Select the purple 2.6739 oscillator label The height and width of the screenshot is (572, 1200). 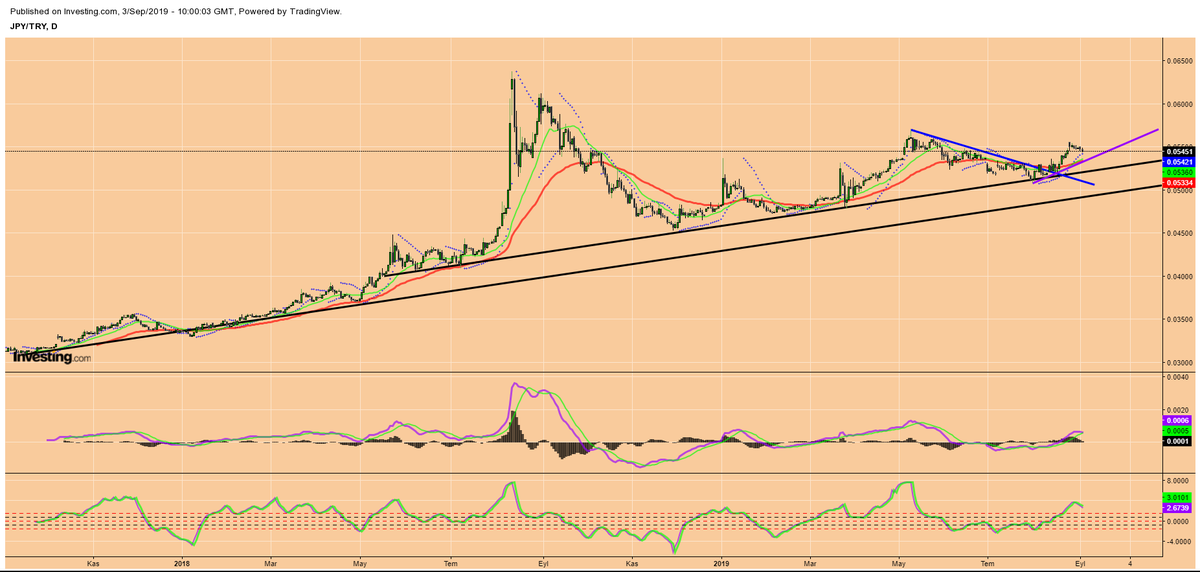pos(1176,508)
